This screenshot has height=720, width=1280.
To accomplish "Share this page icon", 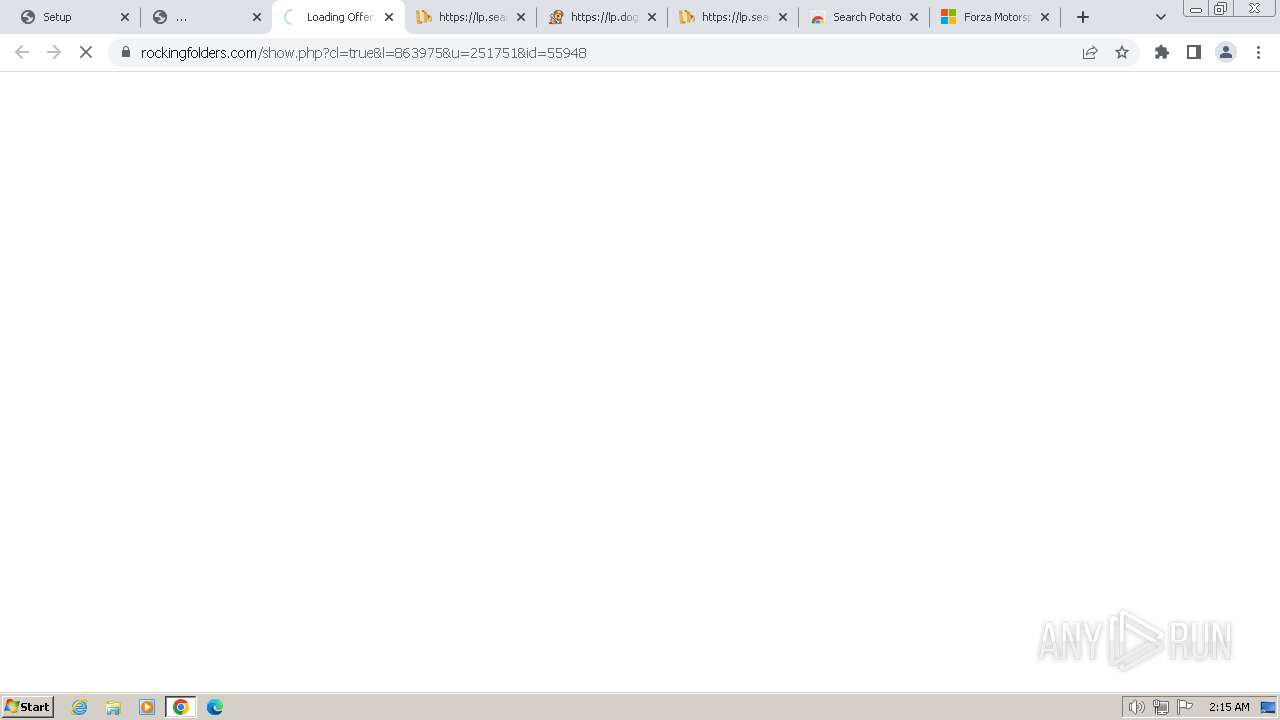I will coord(1090,52).
